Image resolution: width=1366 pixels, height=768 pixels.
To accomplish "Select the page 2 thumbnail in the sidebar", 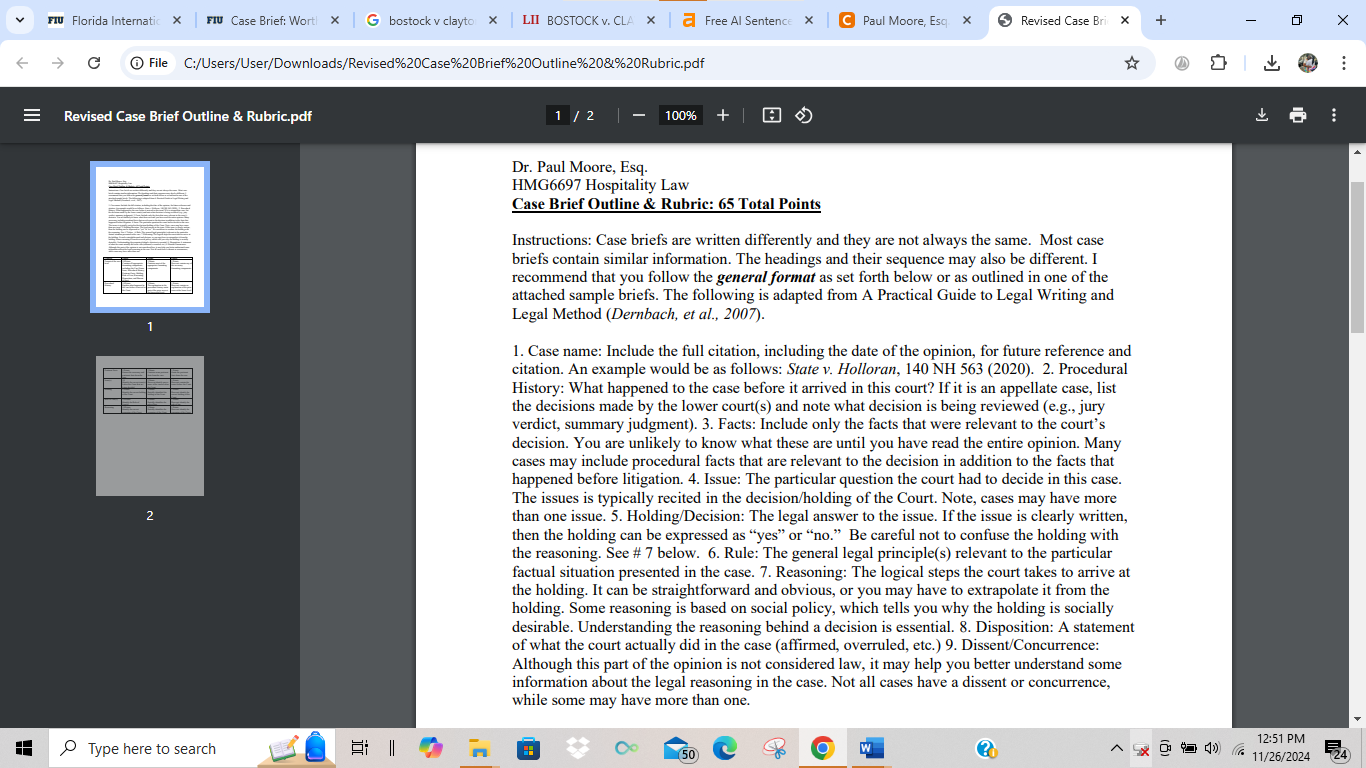I will click(x=148, y=425).
